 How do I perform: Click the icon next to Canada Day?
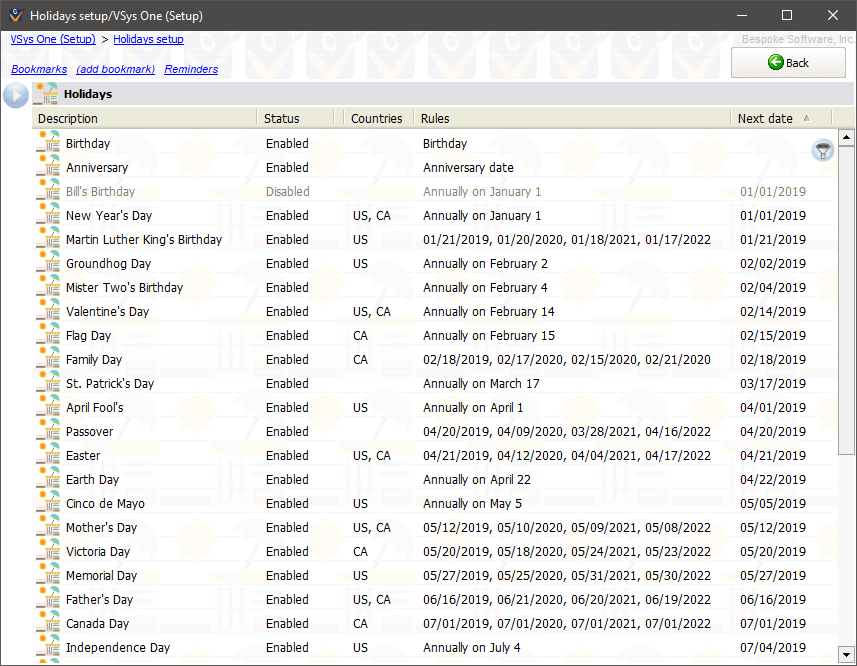tap(48, 623)
